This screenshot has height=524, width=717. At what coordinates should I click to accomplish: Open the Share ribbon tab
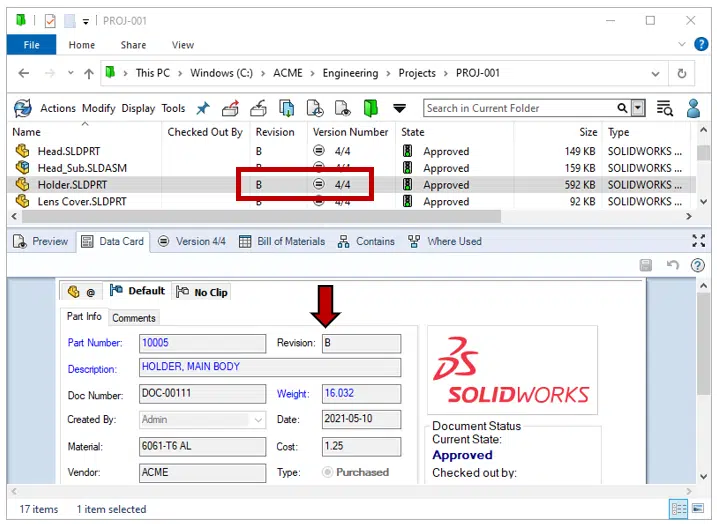(x=133, y=45)
